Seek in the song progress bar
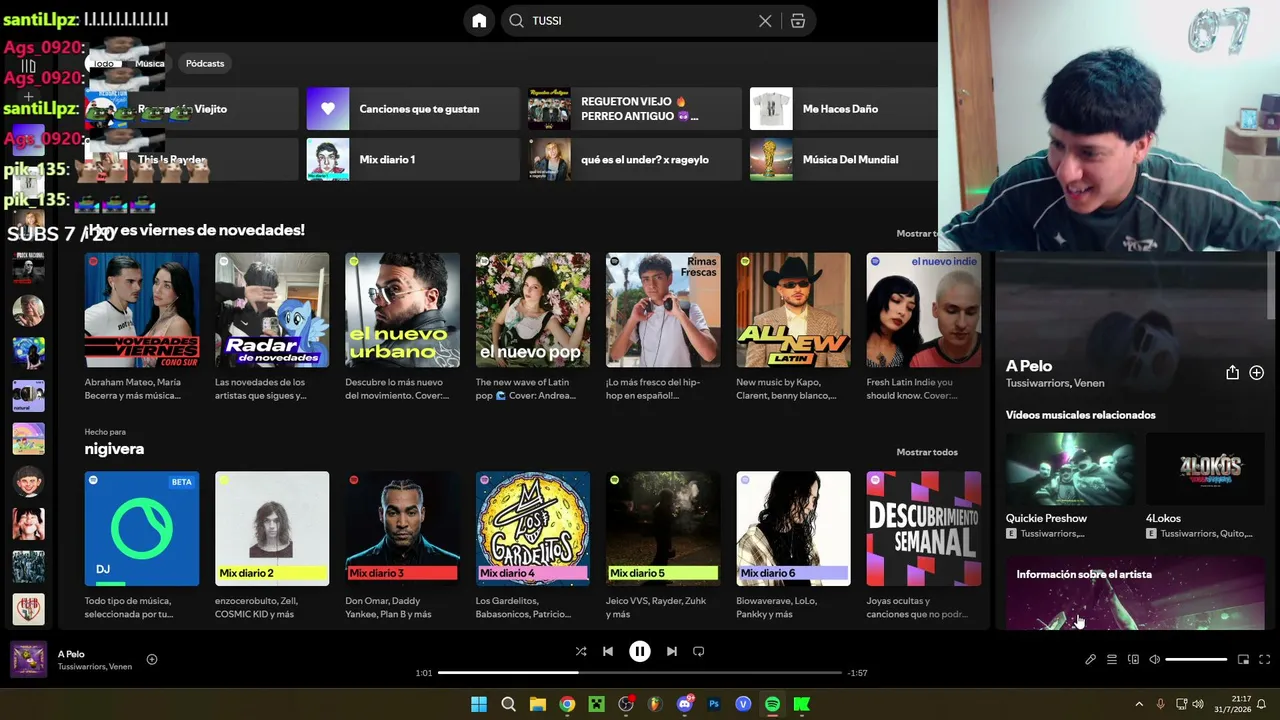 click(639, 673)
